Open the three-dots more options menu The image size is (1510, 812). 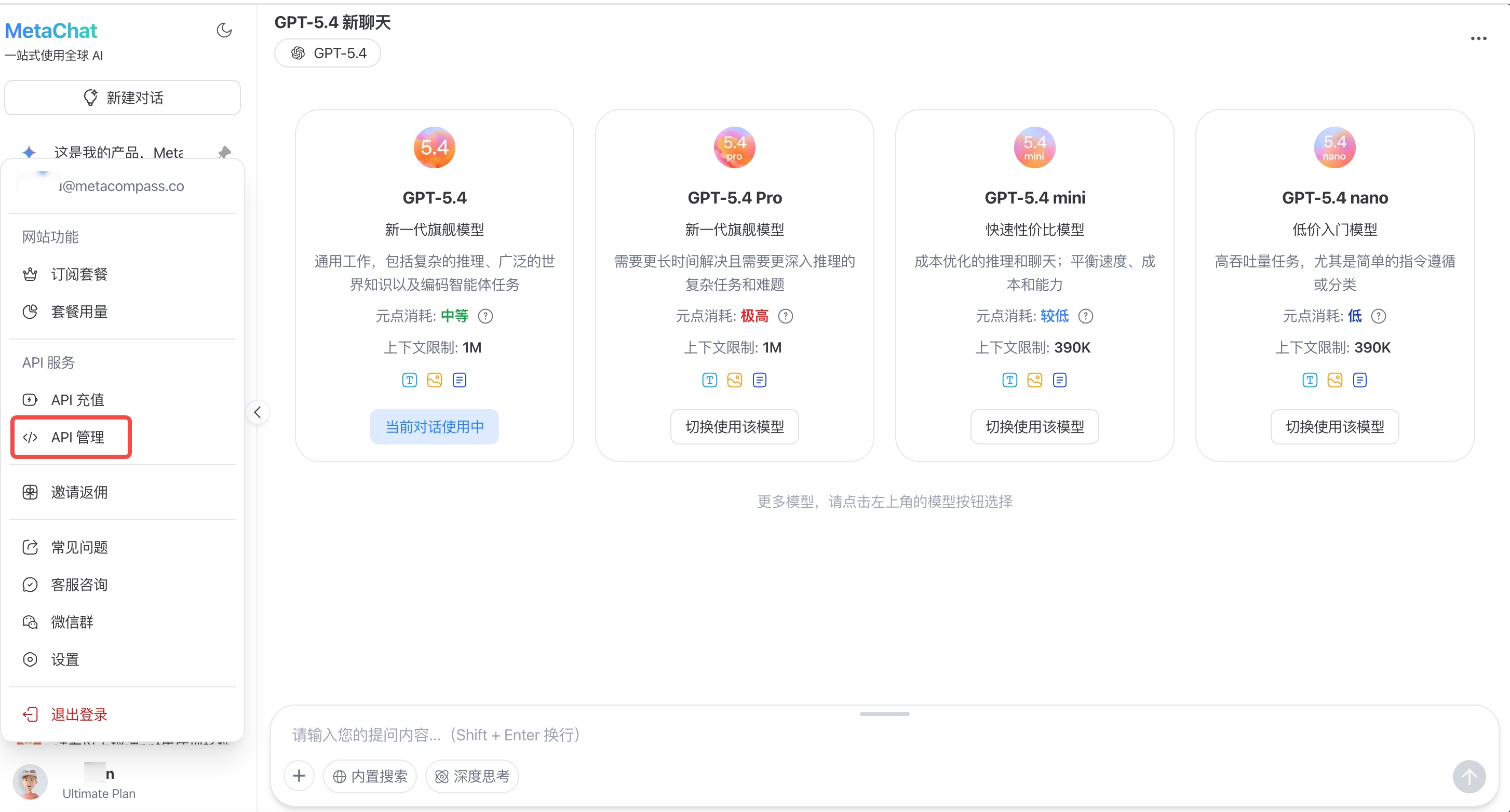(x=1478, y=39)
